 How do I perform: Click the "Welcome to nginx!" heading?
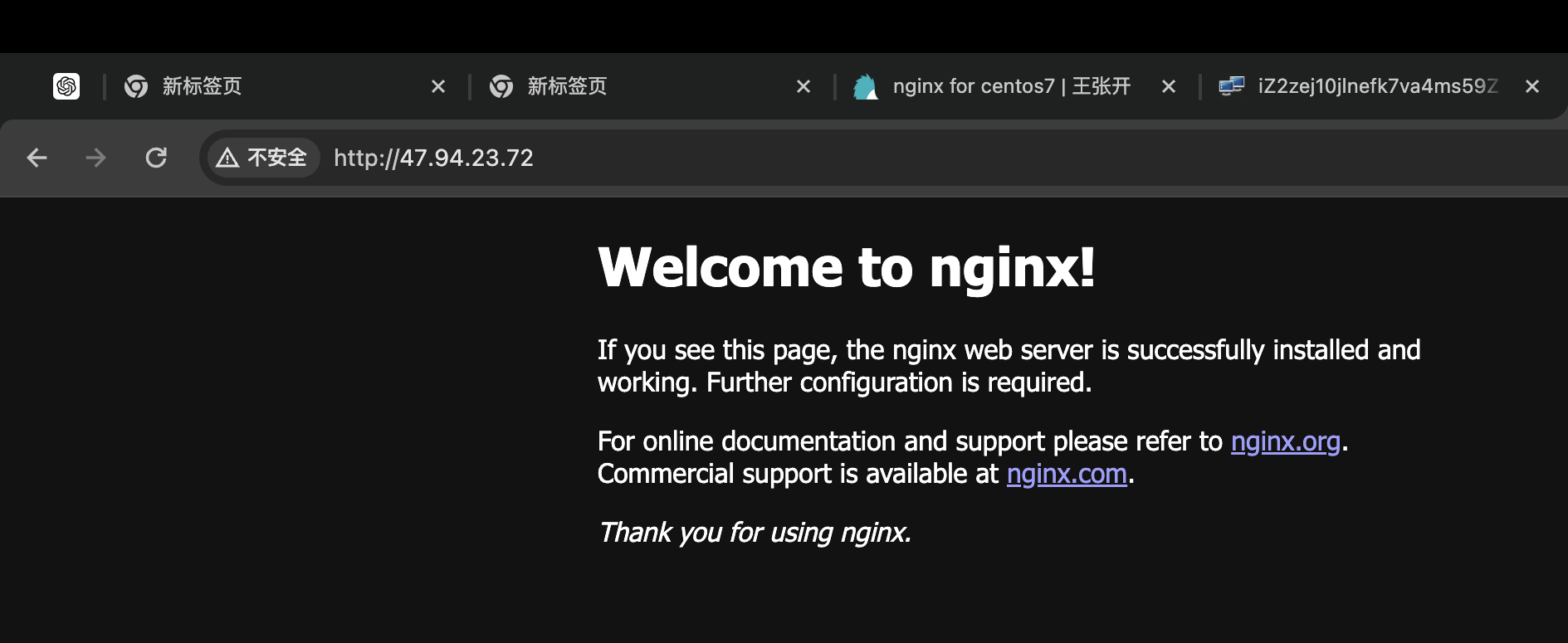click(847, 268)
